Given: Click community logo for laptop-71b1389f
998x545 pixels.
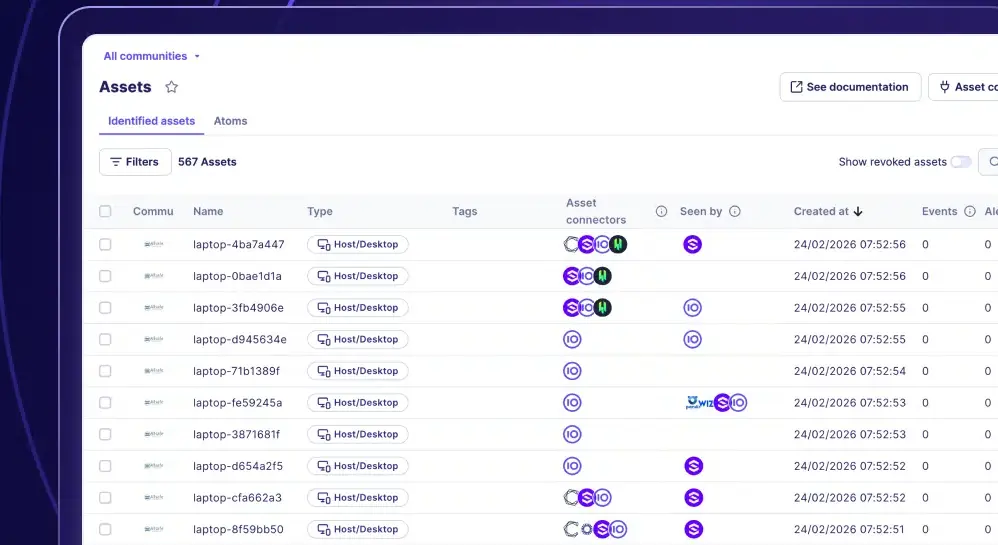Looking at the screenshot, I should [x=153, y=371].
